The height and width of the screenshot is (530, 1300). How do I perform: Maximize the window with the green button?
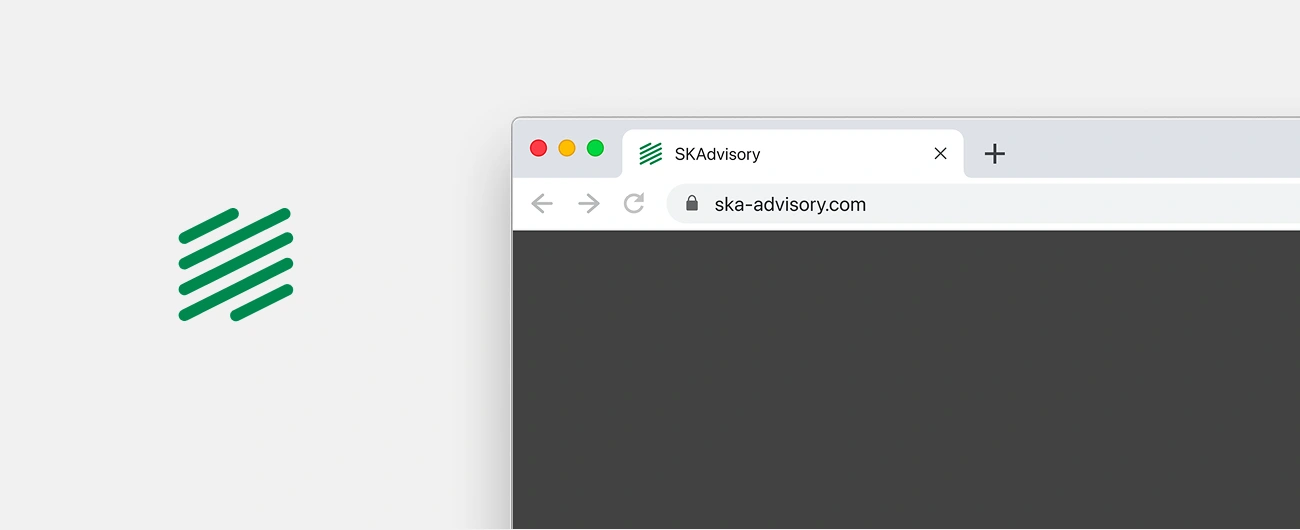coord(595,148)
